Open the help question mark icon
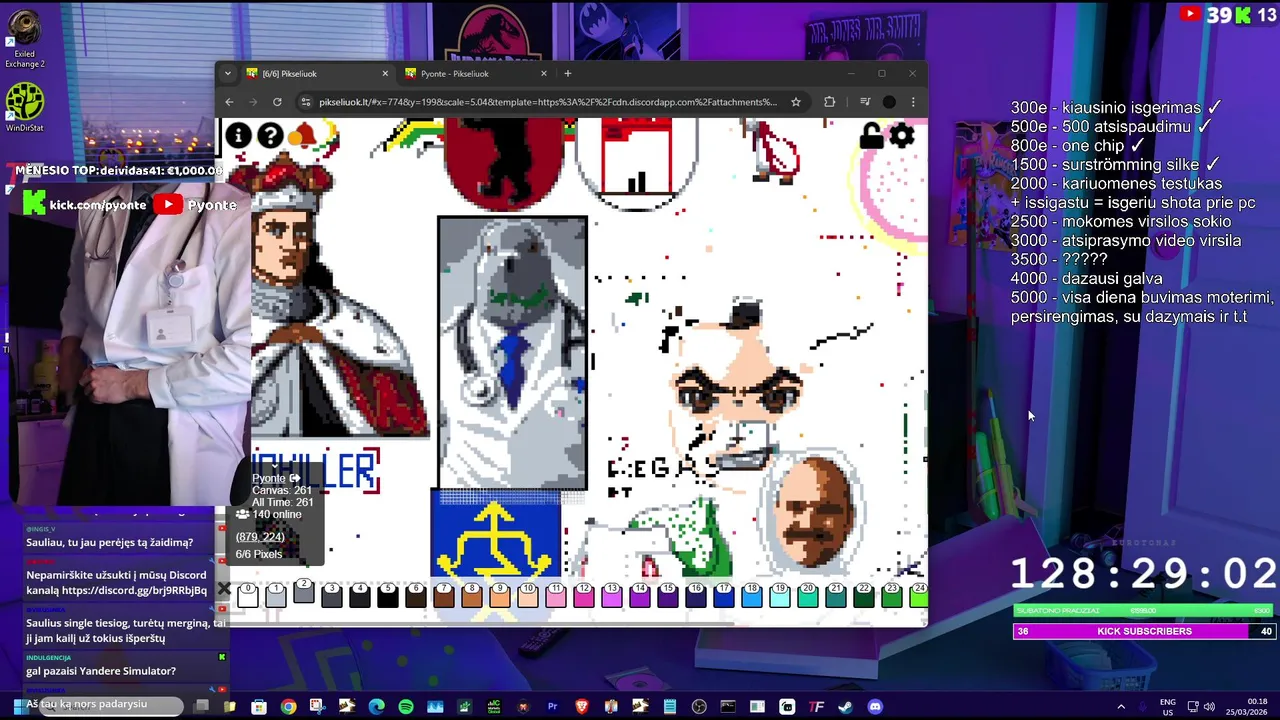The image size is (1280, 720). coord(270,135)
